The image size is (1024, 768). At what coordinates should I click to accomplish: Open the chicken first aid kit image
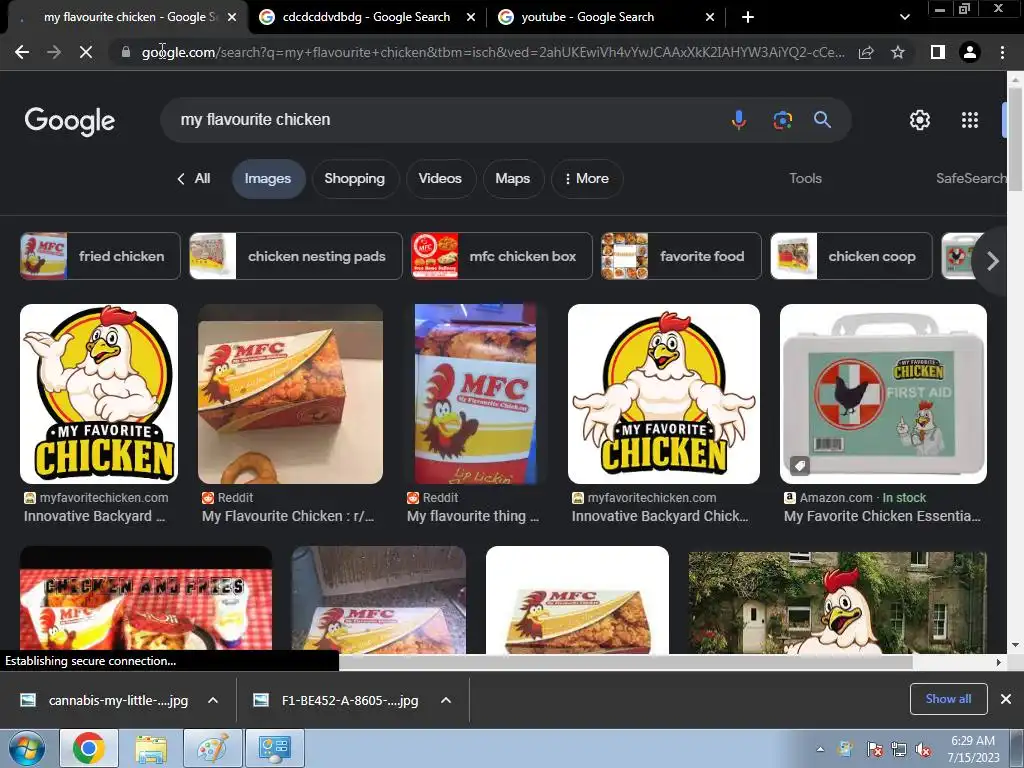click(883, 394)
